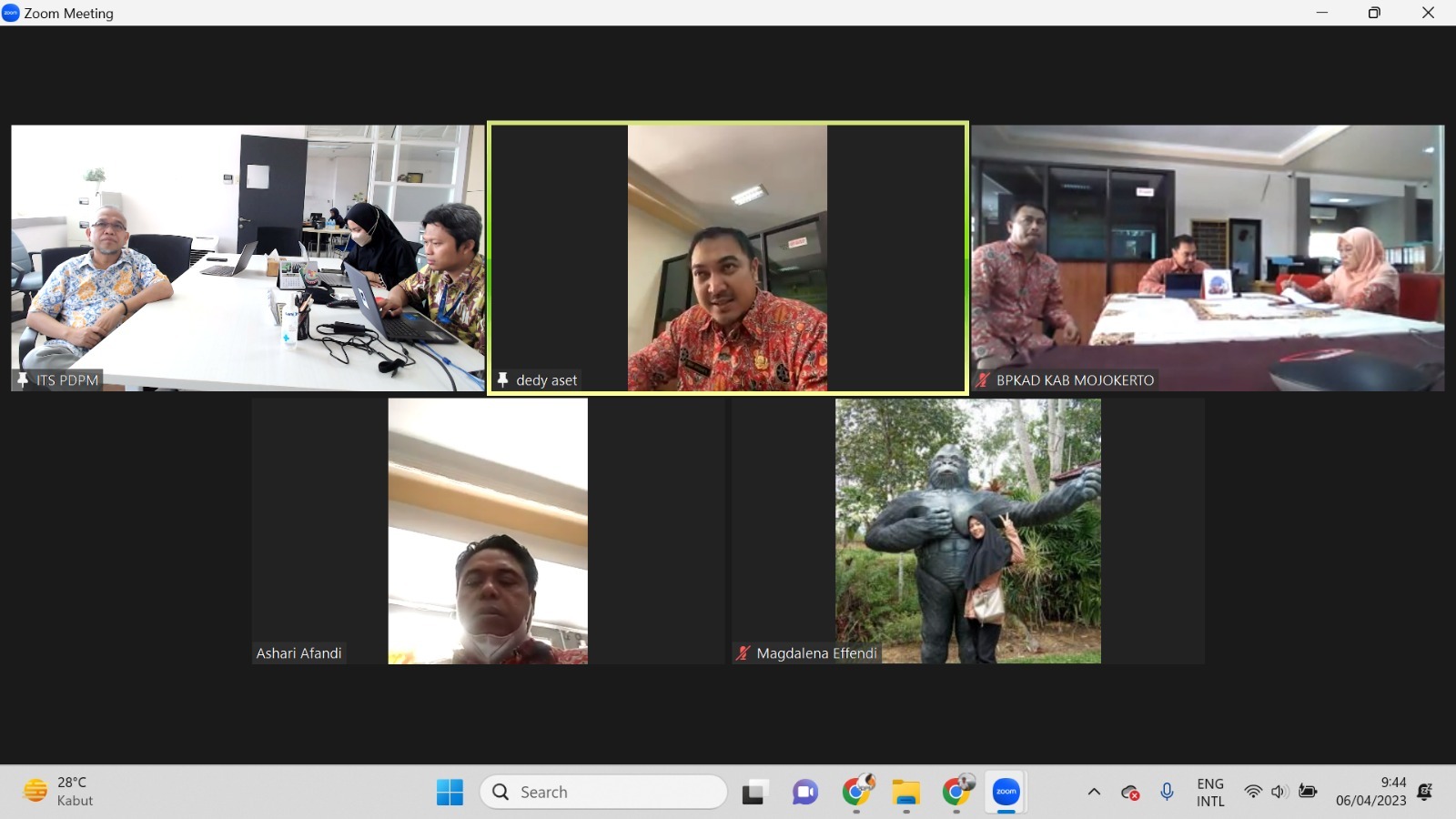Select the BPKAD KAB MOJOKERTO video tile
The height and width of the screenshot is (819, 1456).
pyautogui.click(x=1208, y=258)
